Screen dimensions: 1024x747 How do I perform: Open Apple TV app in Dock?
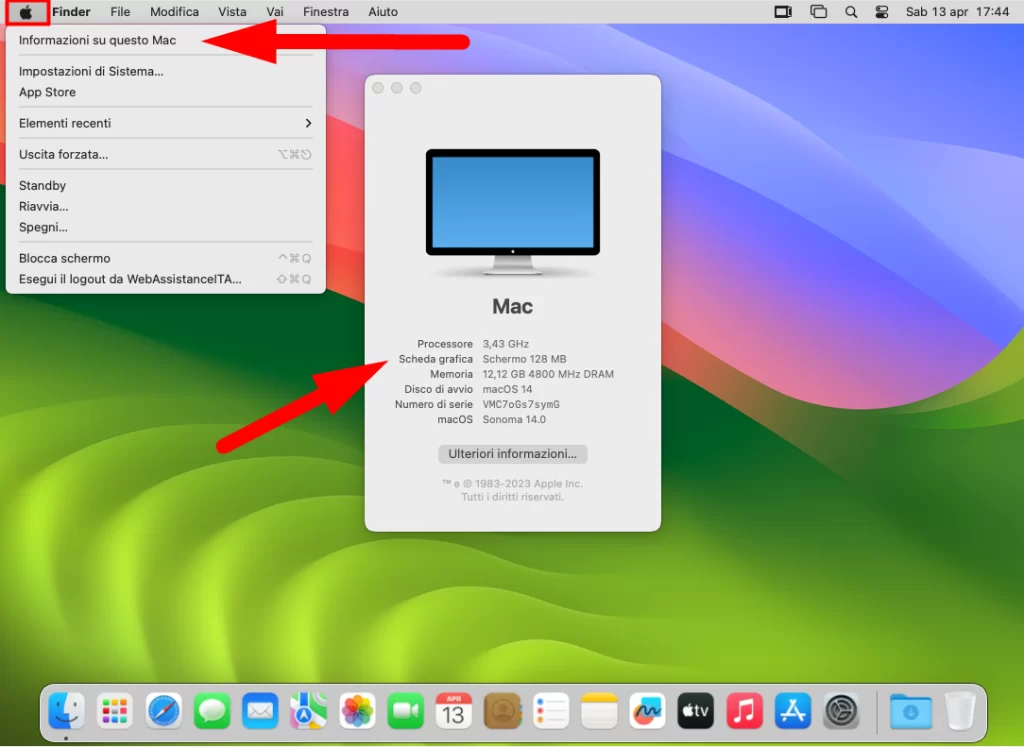click(x=696, y=711)
